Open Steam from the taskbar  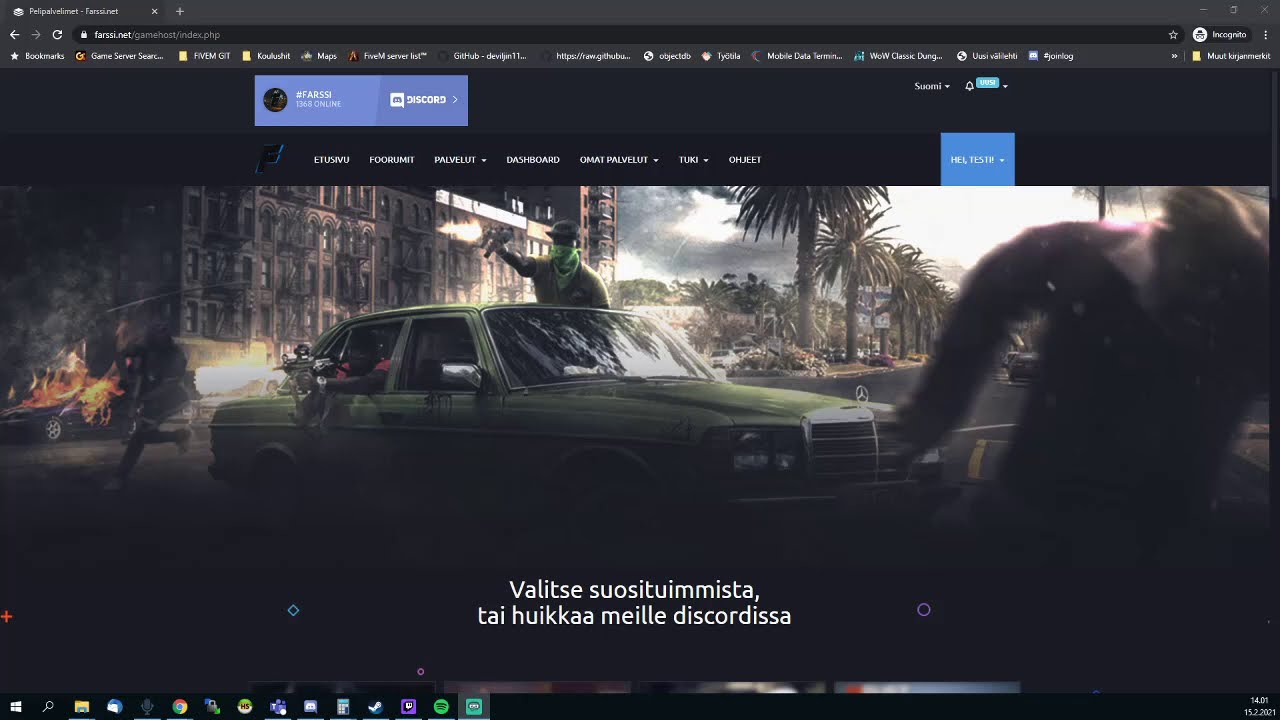[375, 706]
